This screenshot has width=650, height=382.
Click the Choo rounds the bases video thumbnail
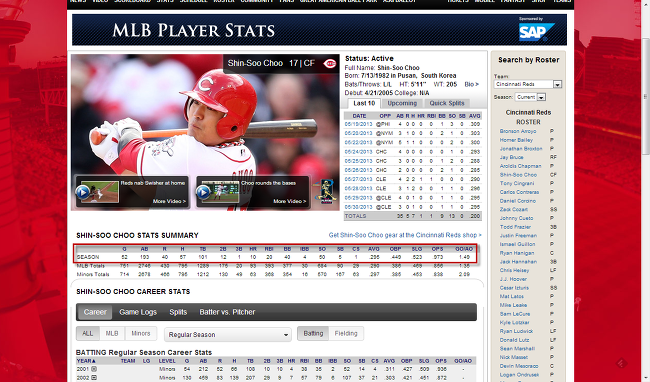pyautogui.click(x=220, y=192)
